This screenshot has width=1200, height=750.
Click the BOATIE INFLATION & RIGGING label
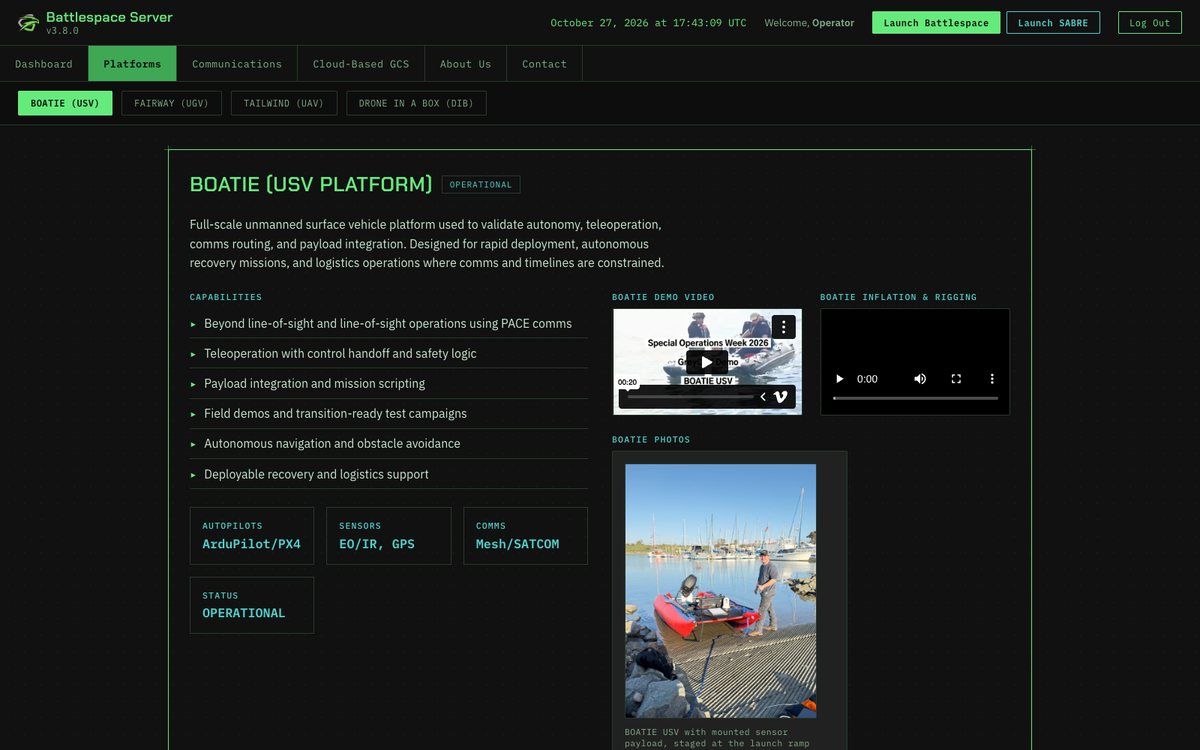(x=898, y=297)
